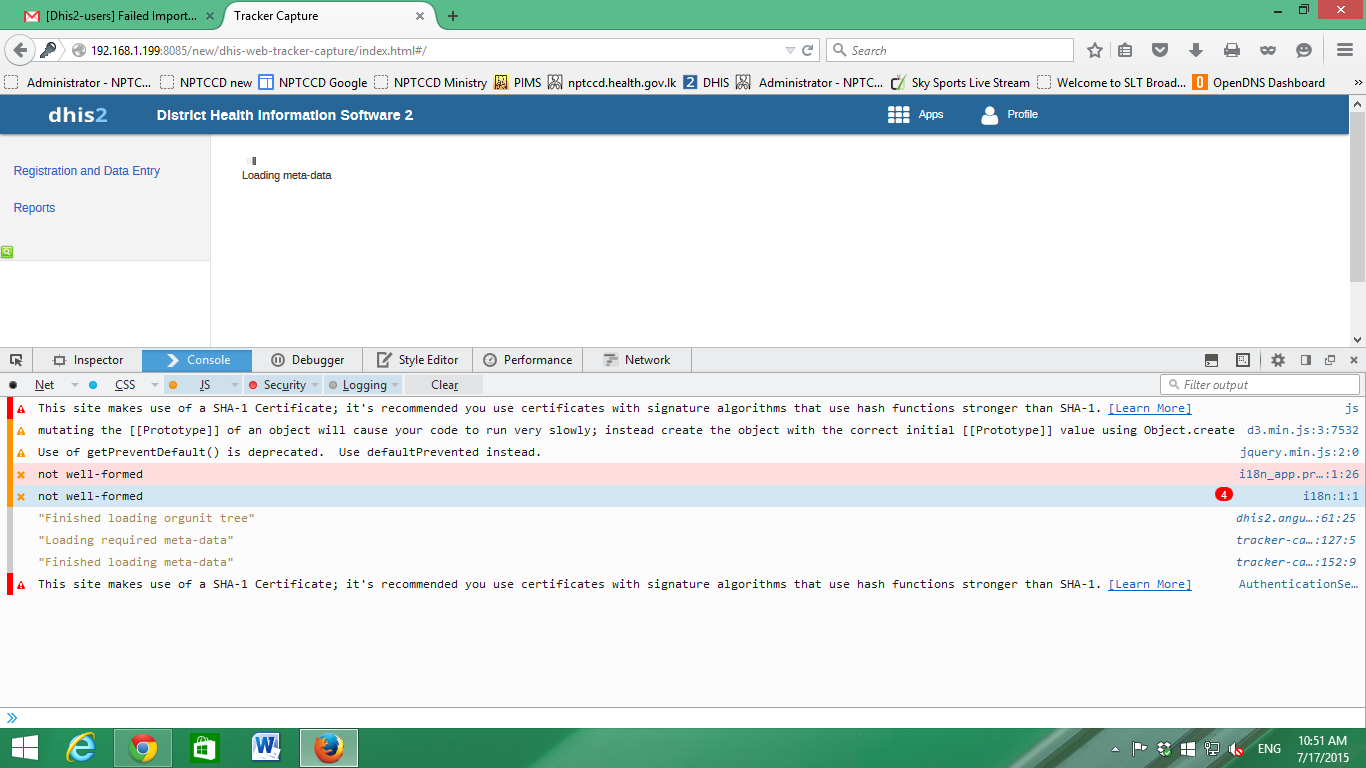Toggle the devtools split console icon
This screenshot has height=768, width=1366.
pos(1211,360)
